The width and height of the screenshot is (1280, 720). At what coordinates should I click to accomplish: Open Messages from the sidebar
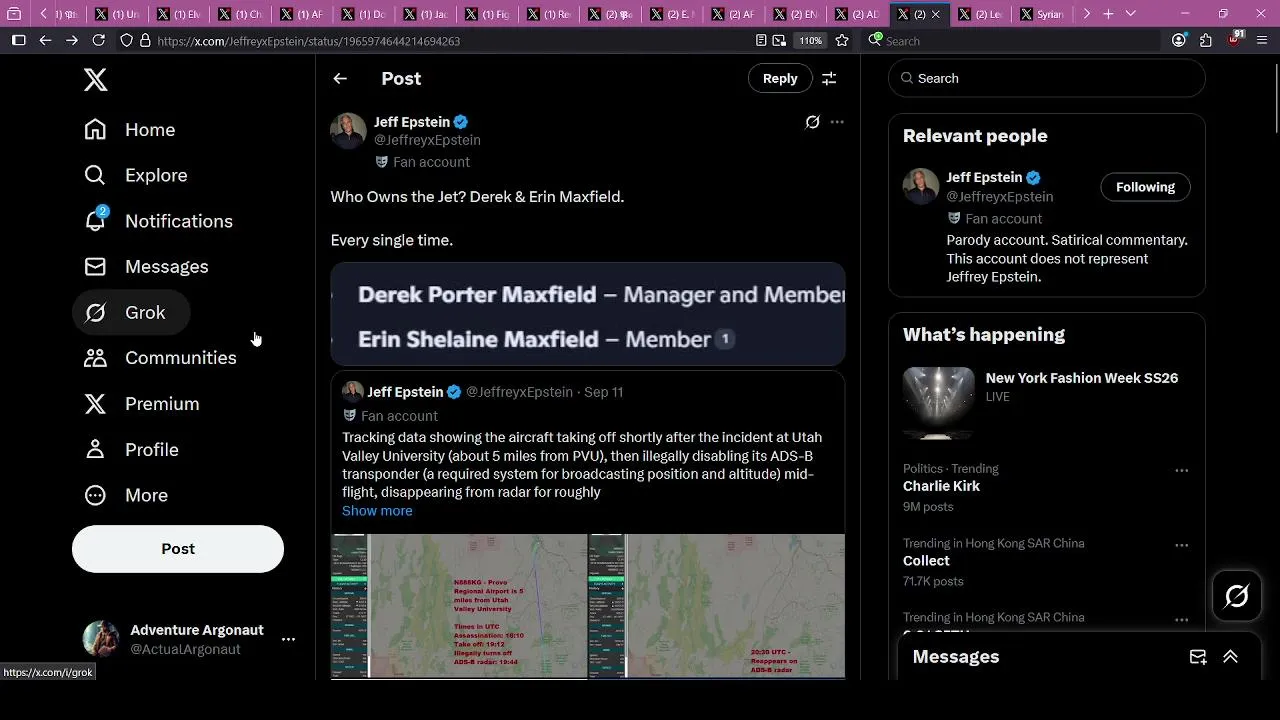tap(146, 267)
